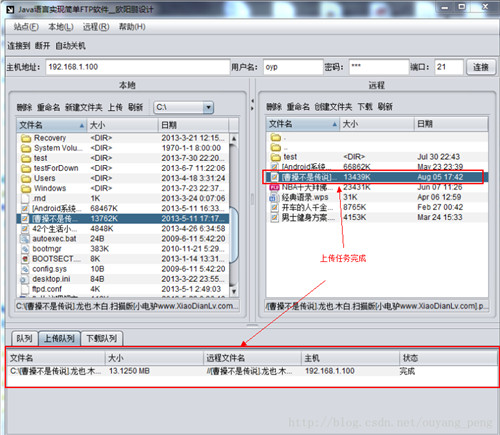The height and width of the screenshot is (435, 500).
Task: Click the 经典语录.wps document icon
Action: point(274,197)
